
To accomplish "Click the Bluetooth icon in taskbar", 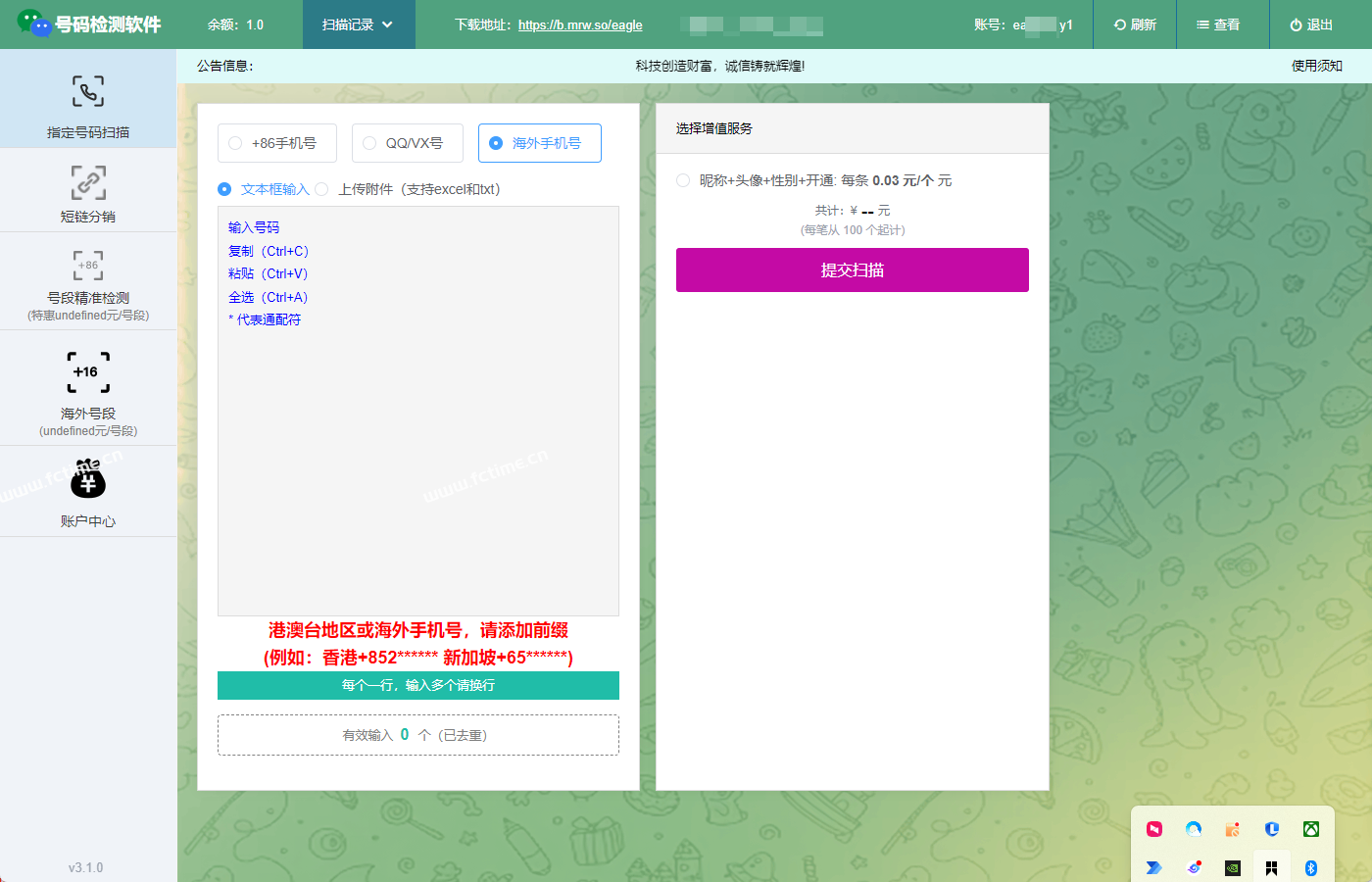I will (1311, 866).
